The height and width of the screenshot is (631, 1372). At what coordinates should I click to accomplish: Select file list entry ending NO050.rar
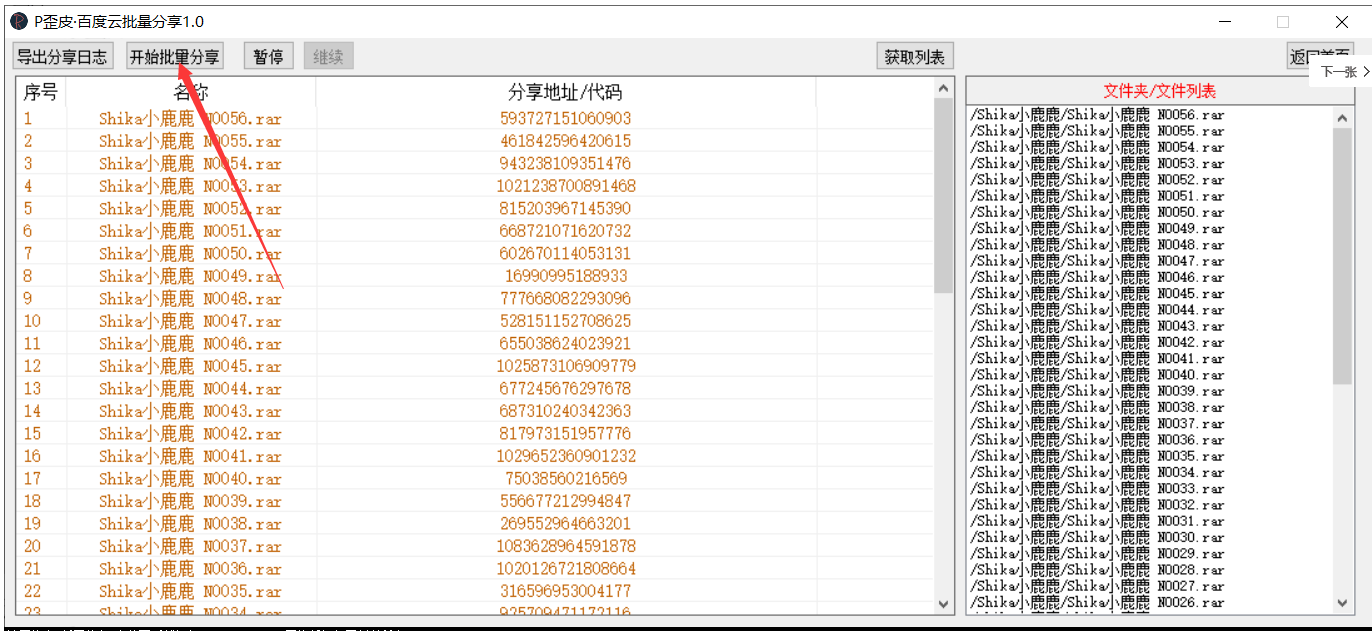click(1097, 212)
